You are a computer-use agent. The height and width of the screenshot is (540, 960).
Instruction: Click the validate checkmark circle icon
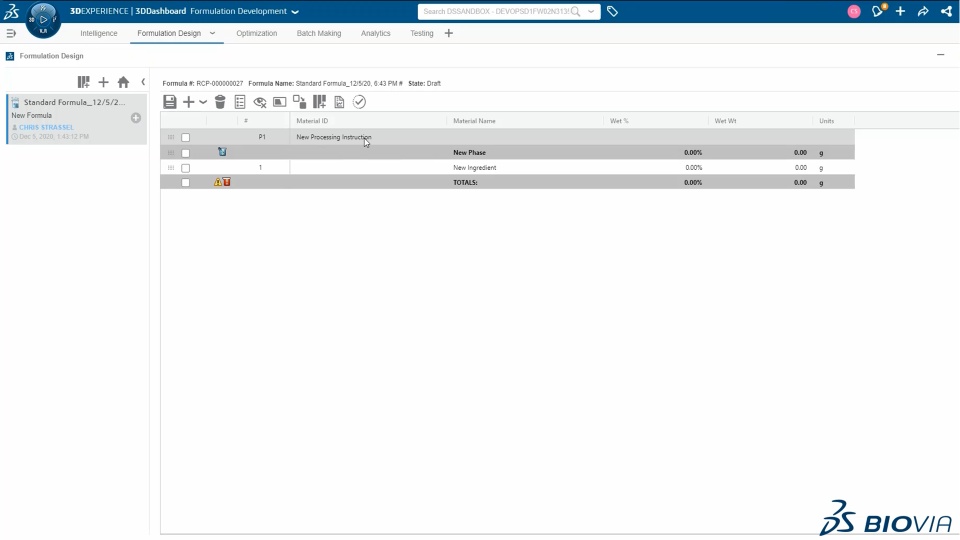click(359, 102)
